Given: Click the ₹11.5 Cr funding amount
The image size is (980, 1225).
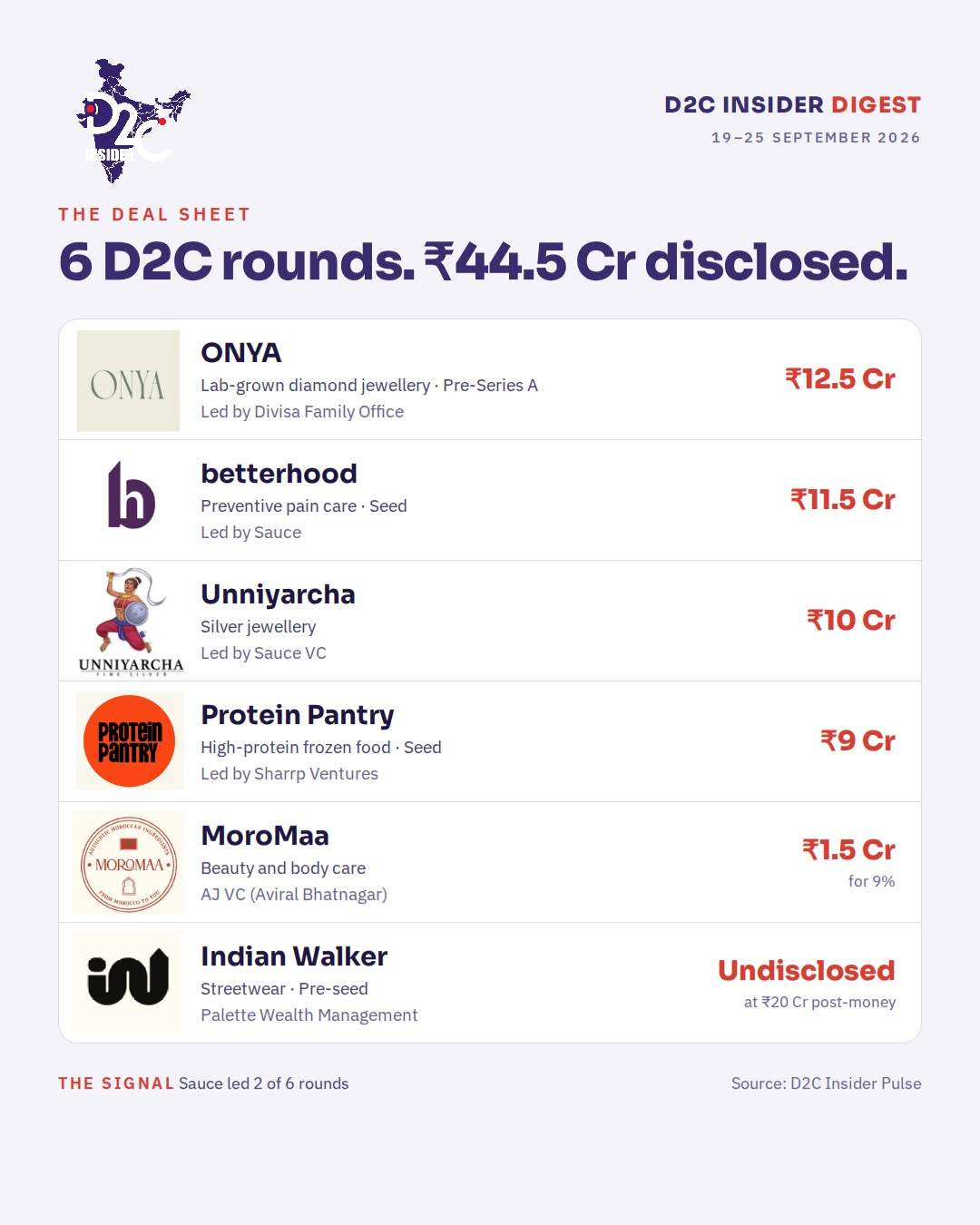Looking at the screenshot, I should click(843, 500).
